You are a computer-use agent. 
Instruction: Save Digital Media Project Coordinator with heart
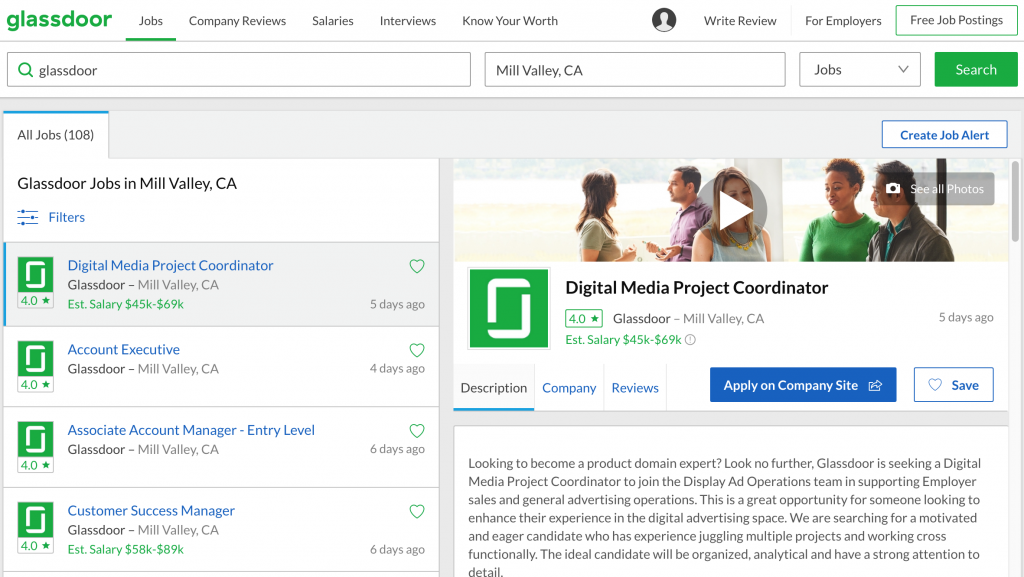point(417,266)
